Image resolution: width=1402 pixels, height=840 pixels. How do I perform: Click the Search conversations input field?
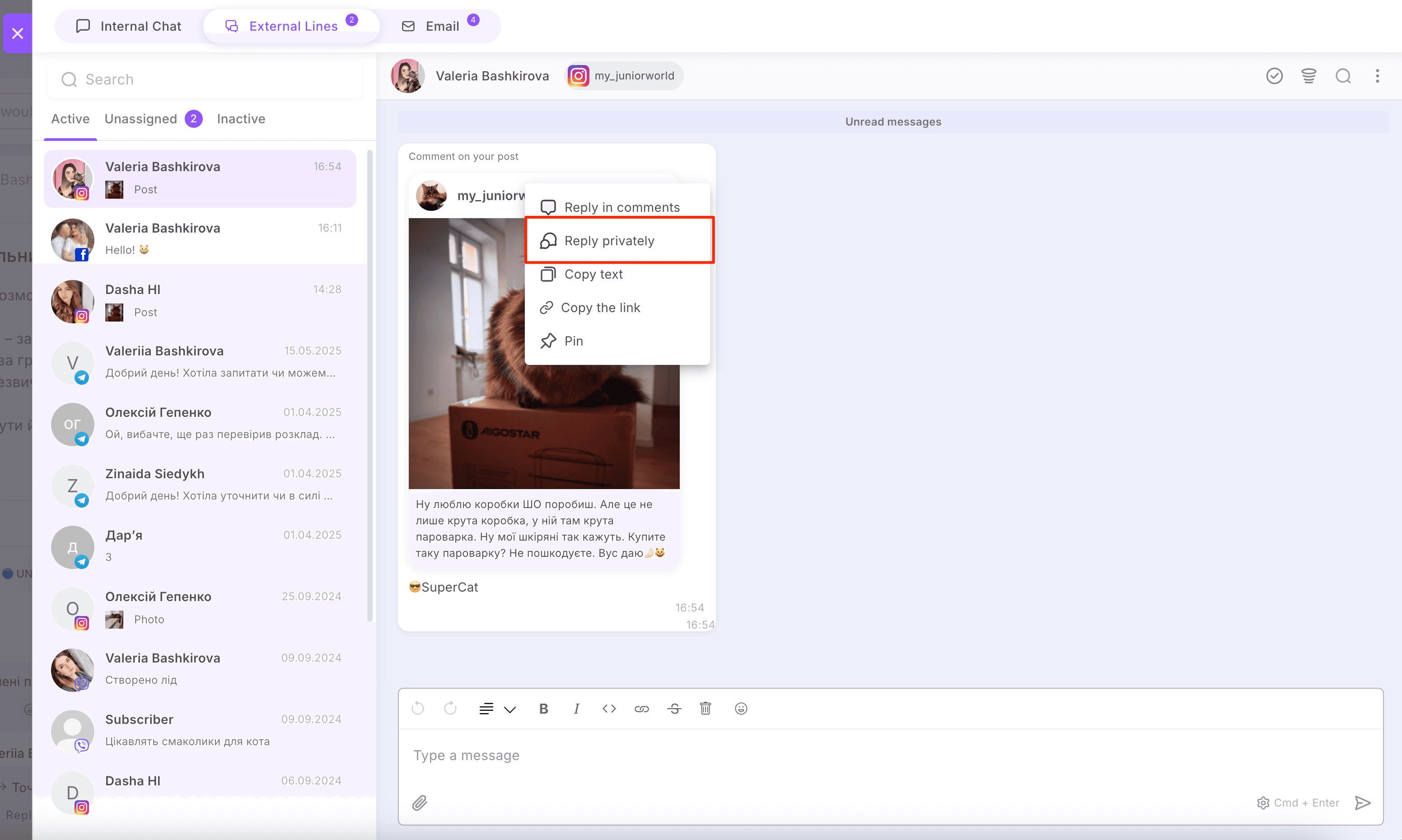click(215, 79)
